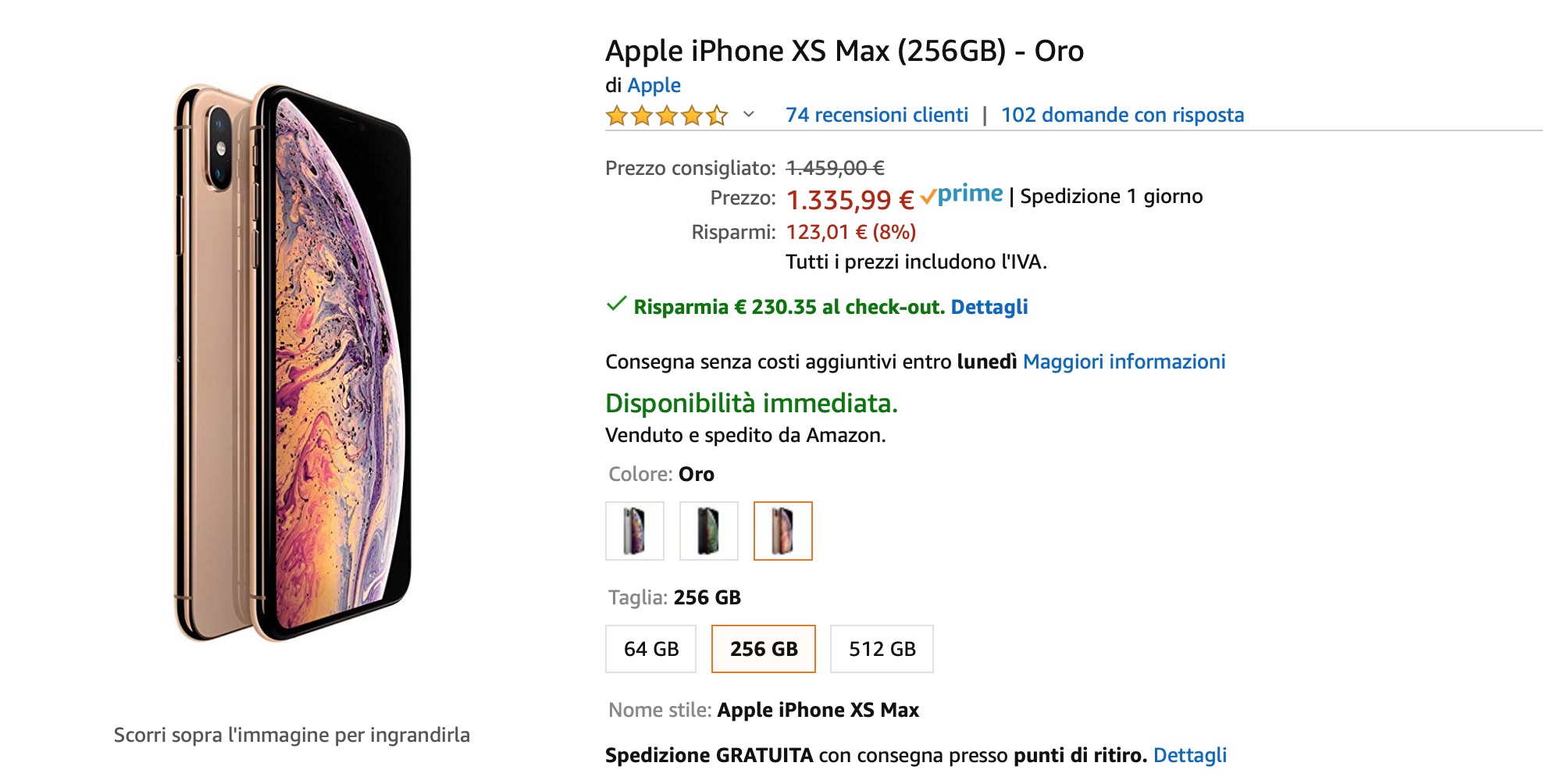Choose the 64 GB storage option
1568x784 pixels.
pyautogui.click(x=650, y=649)
